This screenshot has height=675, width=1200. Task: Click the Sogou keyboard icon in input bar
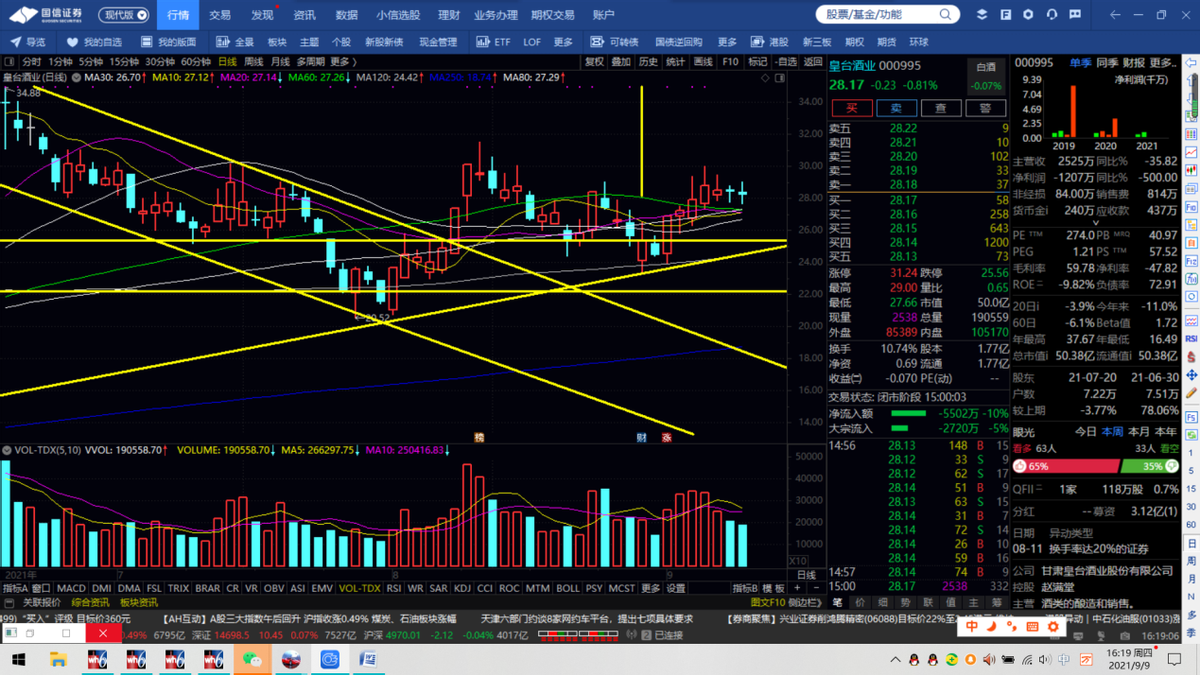coord(1032,627)
